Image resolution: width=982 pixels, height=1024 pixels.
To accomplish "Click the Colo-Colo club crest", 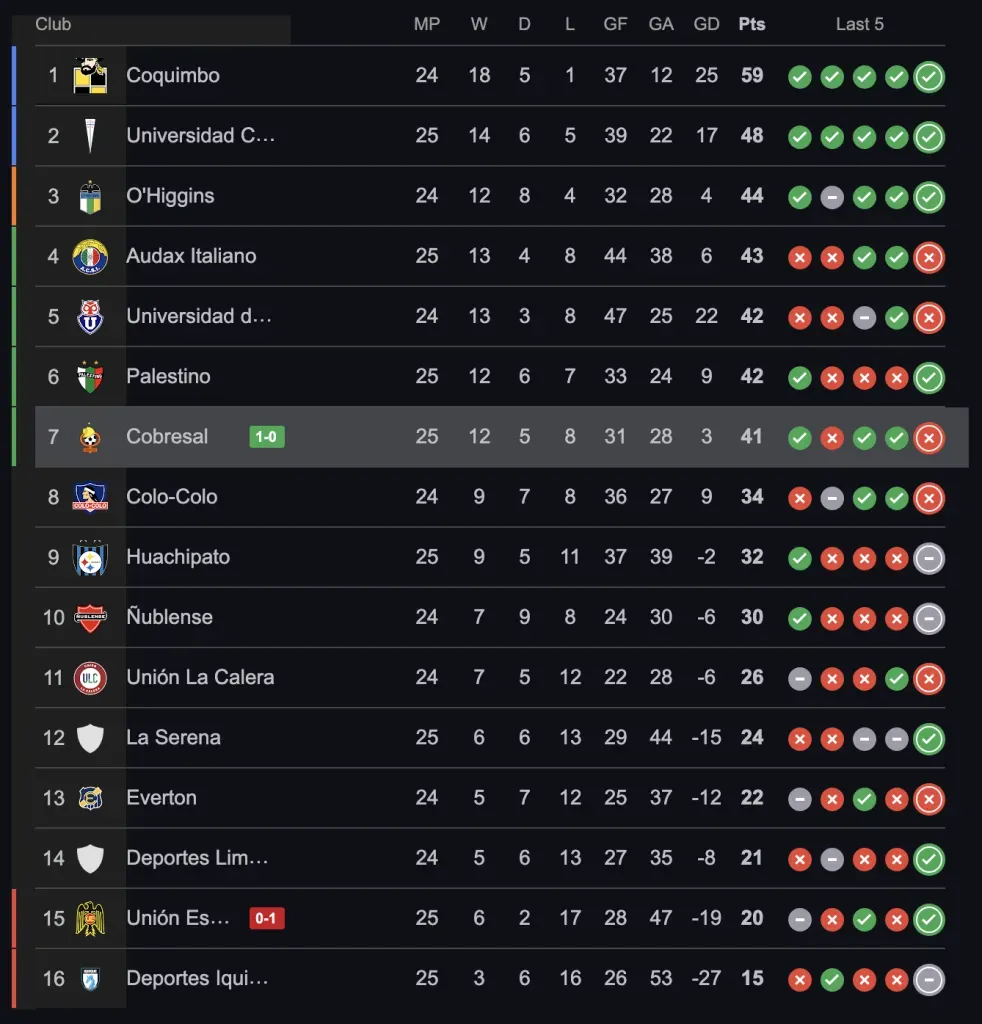I will point(90,497).
